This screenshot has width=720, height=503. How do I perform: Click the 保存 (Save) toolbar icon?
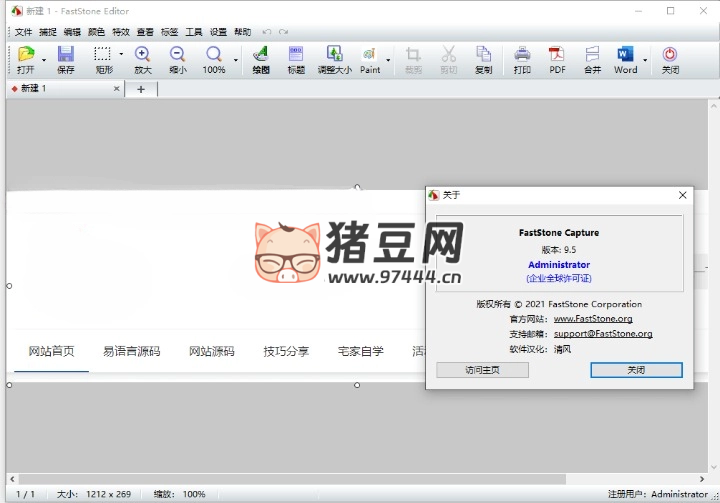coord(66,59)
